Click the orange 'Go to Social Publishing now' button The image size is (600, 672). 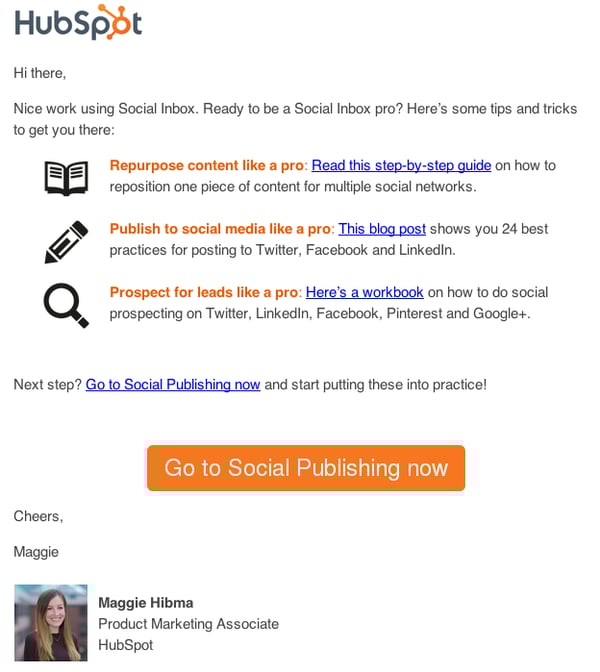306,468
